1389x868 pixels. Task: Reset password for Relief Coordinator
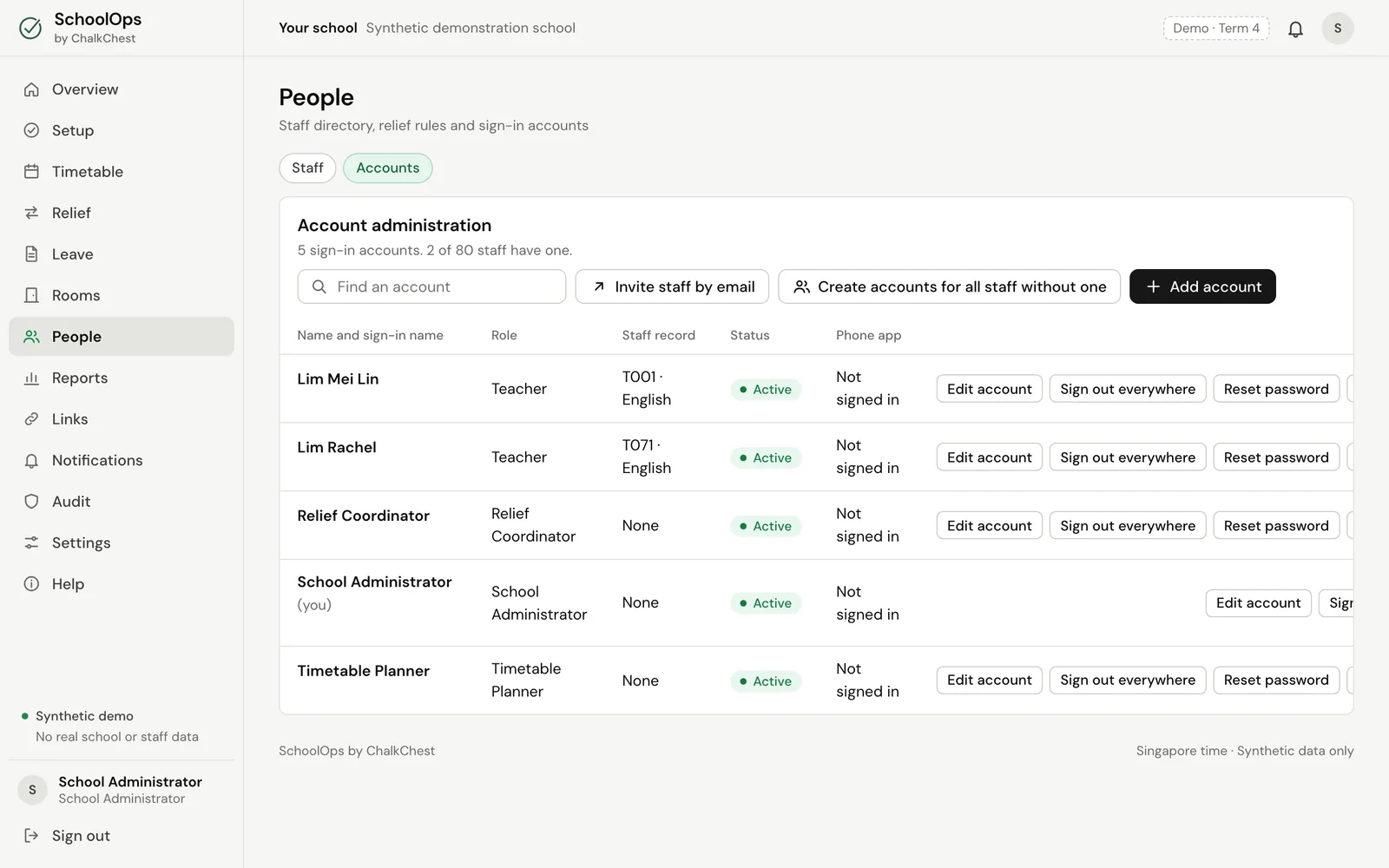[x=1276, y=526]
